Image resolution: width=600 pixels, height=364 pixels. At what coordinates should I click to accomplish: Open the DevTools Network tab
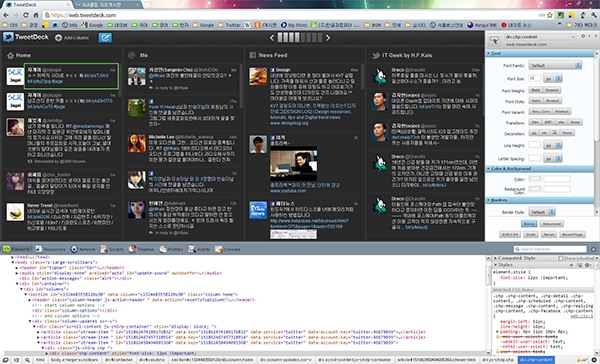click(x=83, y=249)
